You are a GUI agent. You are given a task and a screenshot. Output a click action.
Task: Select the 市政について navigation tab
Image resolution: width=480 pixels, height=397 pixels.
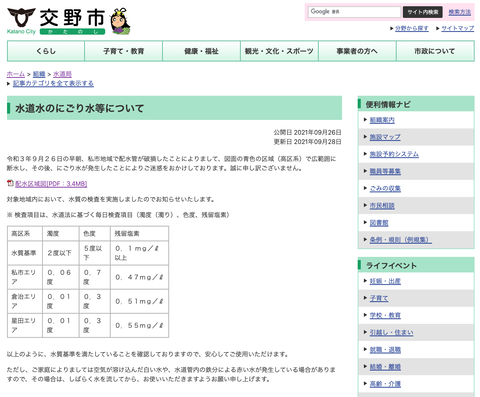[435, 51]
